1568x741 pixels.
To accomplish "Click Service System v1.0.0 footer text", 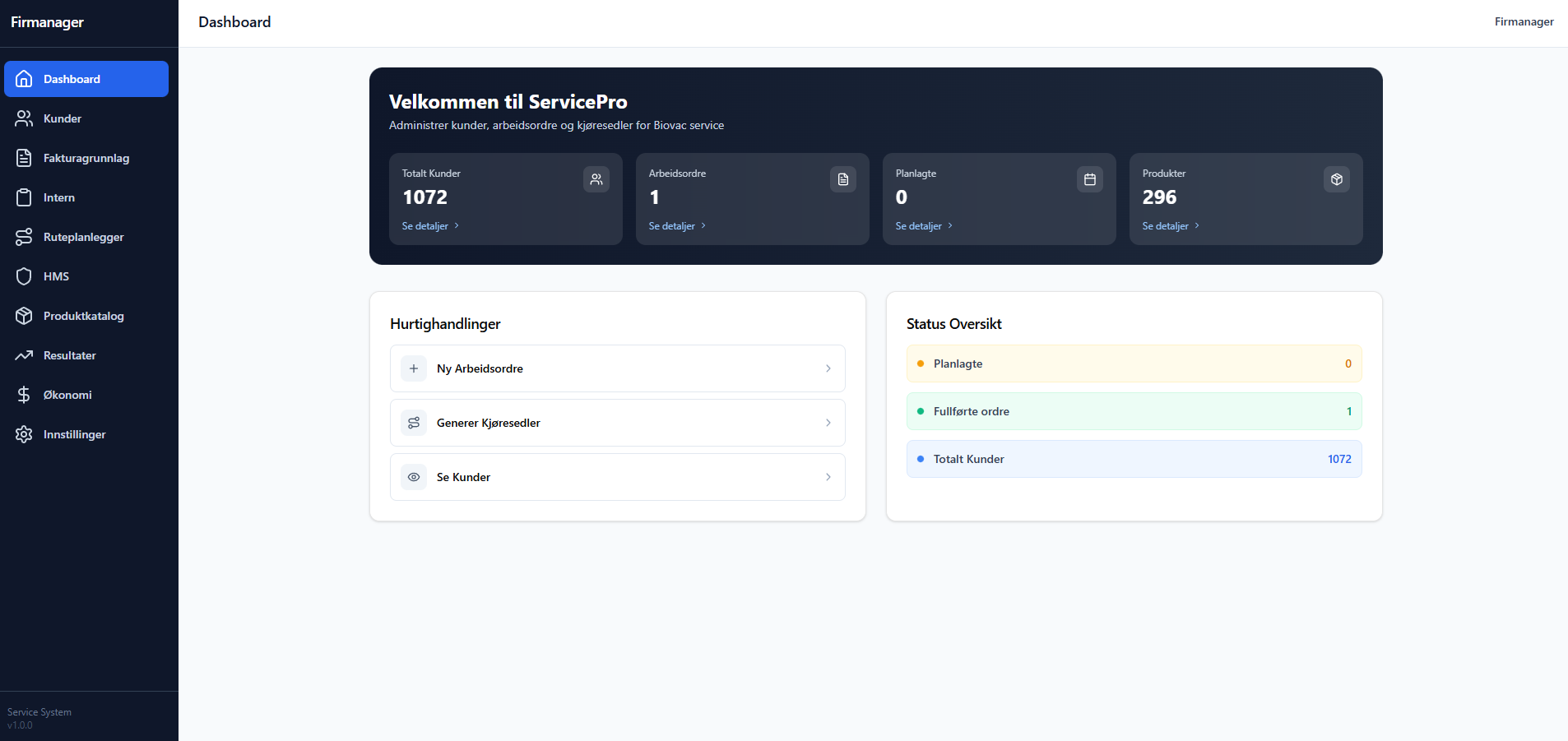I will tap(39, 719).
